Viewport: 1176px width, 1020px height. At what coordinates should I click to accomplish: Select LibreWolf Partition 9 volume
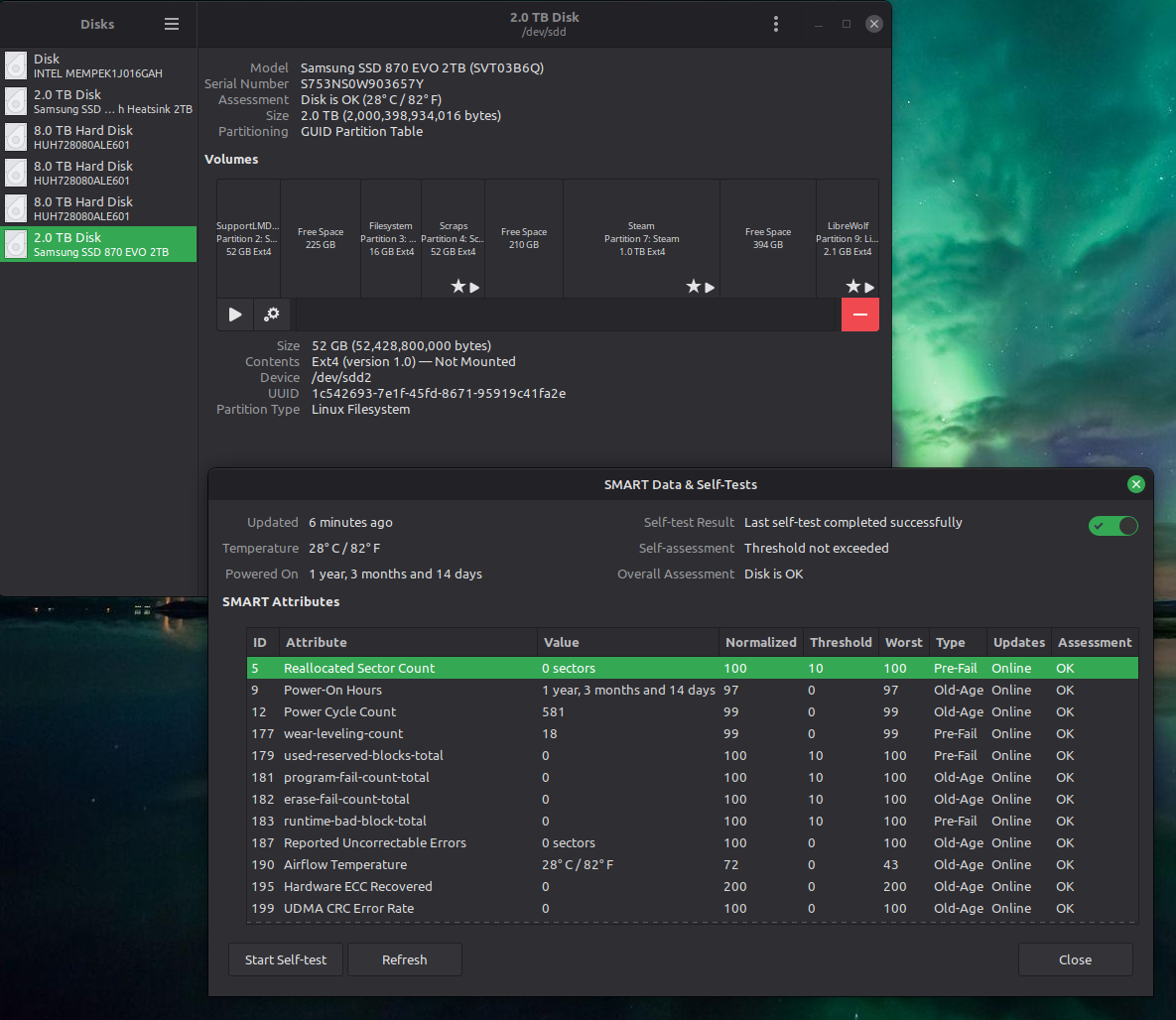(848, 238)
